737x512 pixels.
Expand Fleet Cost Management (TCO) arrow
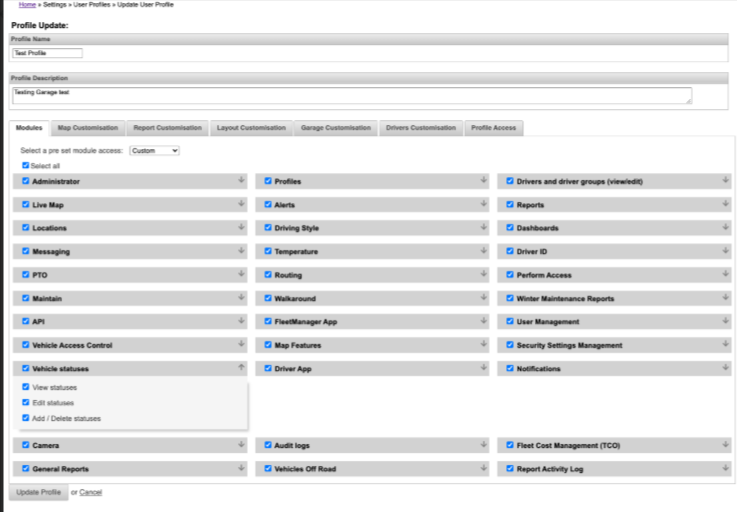tap(725, 444)
